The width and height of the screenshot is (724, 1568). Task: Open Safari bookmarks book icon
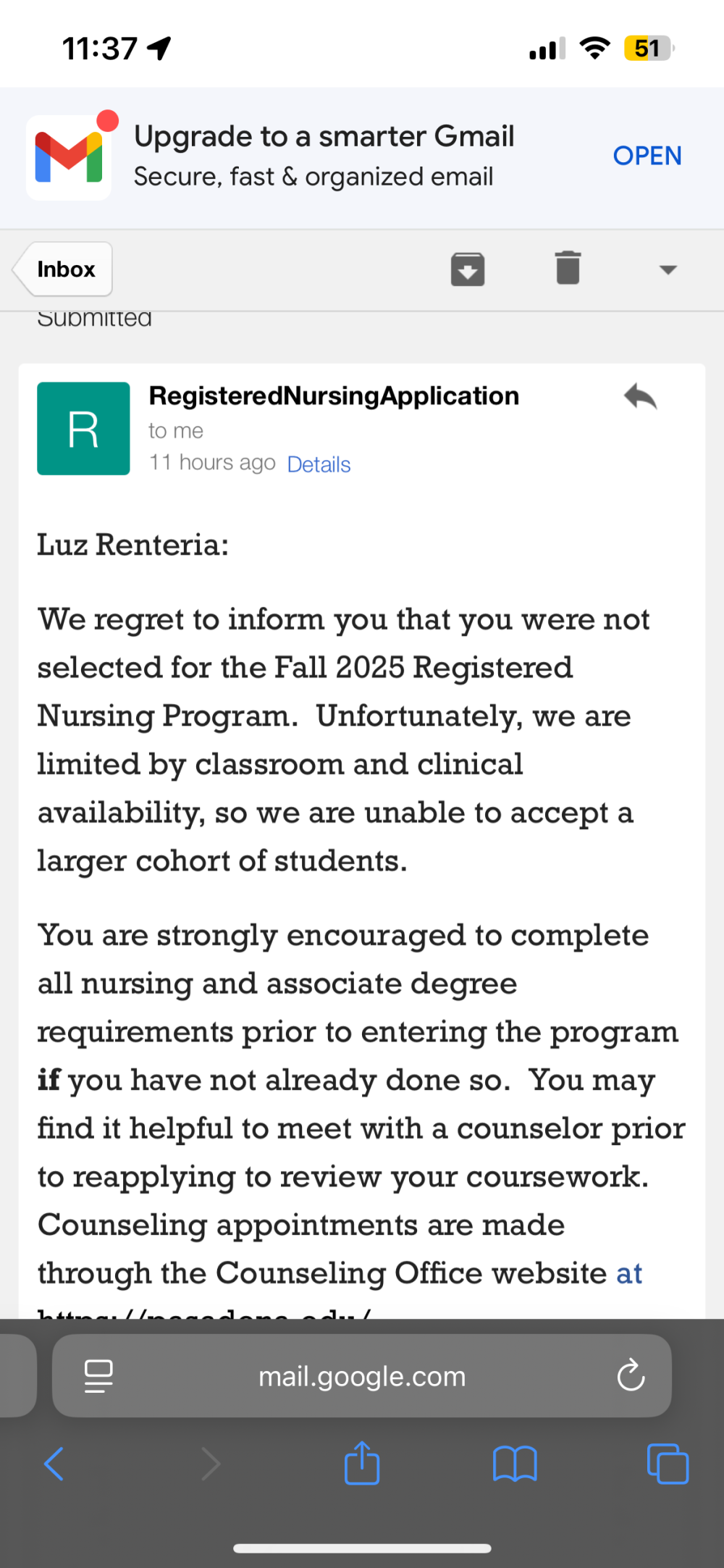[x=515, y=1464]
